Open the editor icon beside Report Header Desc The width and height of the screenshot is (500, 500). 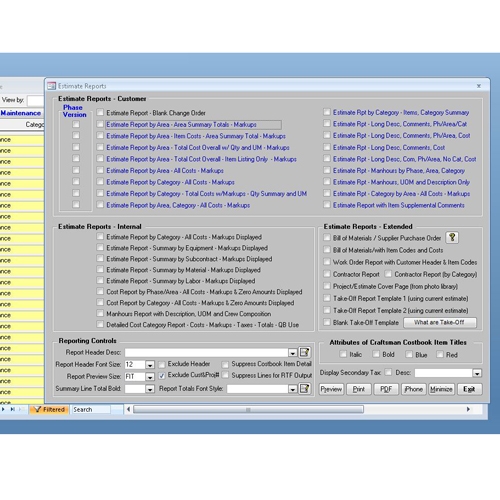(305, 352)
